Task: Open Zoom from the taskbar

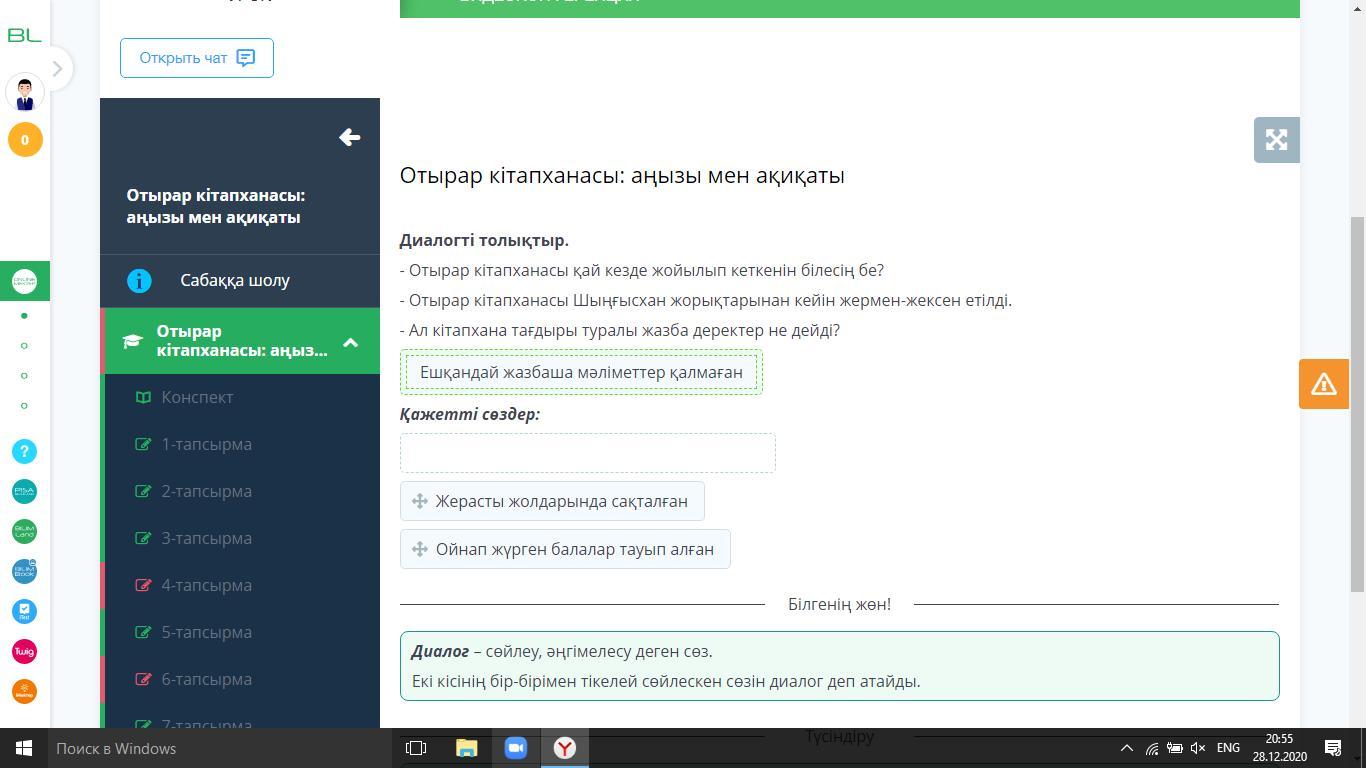Action: click(x=515, y=748)
